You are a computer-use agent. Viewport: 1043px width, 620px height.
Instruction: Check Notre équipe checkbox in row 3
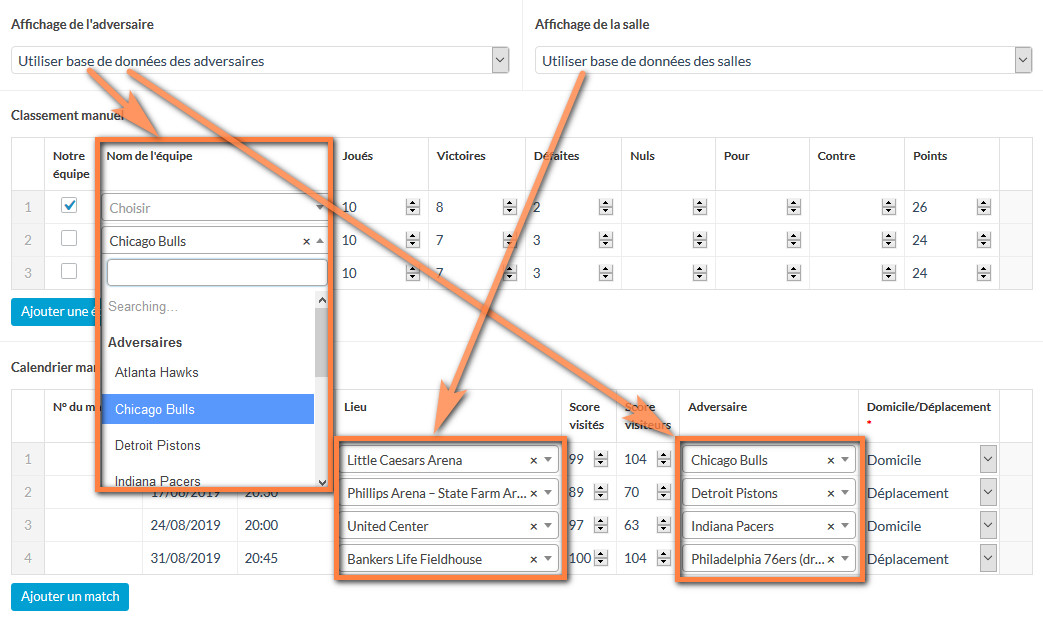point(69,271)
